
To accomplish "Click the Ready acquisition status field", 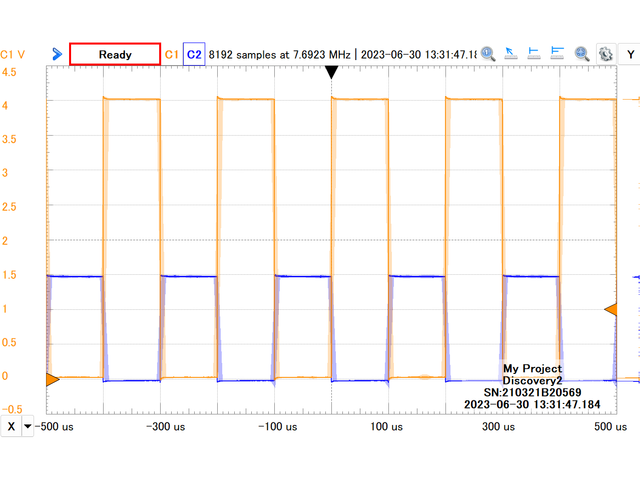I will (x=115, y=54).
